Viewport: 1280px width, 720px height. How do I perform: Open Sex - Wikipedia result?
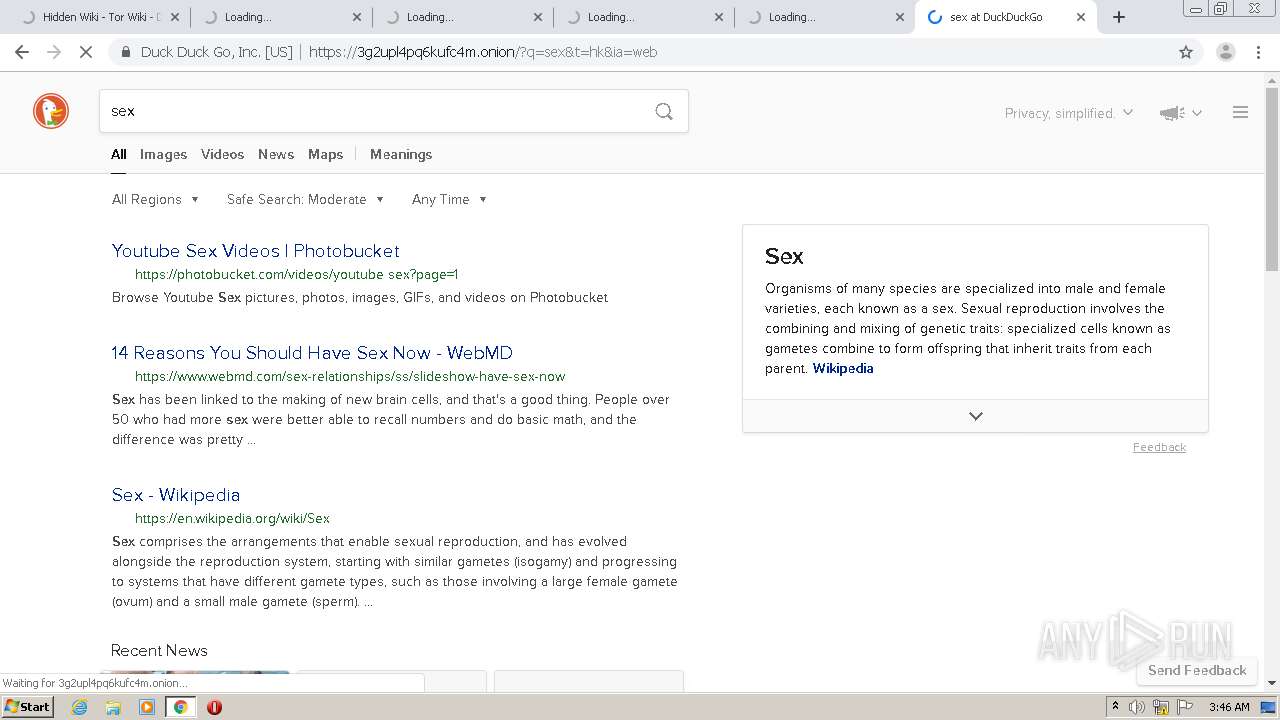click(x=176, y=495)
